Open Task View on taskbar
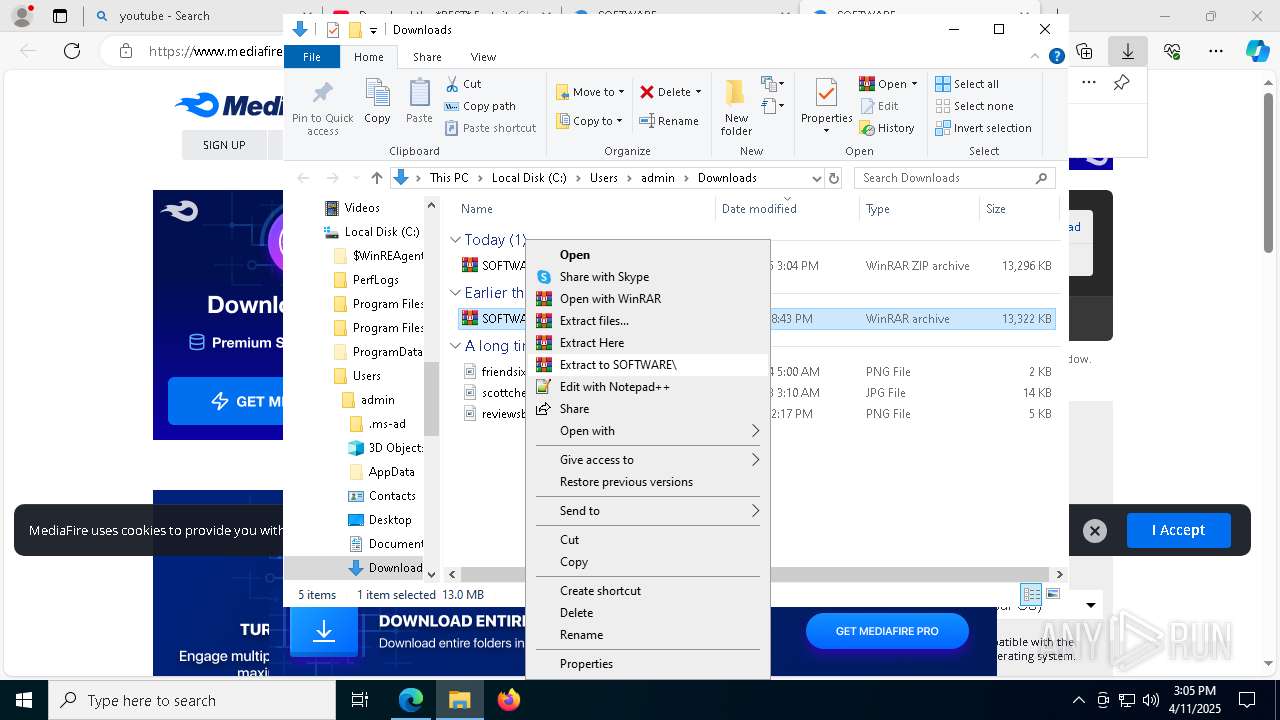1280x720 pixels. [361, 700]
